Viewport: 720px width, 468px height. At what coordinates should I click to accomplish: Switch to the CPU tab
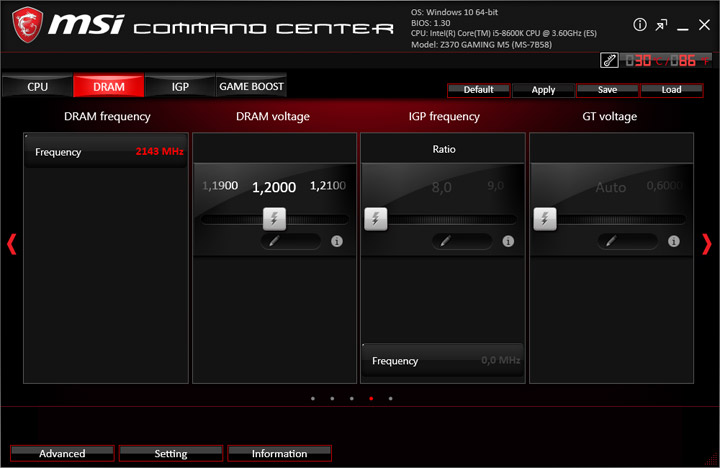tap(37, 86)
